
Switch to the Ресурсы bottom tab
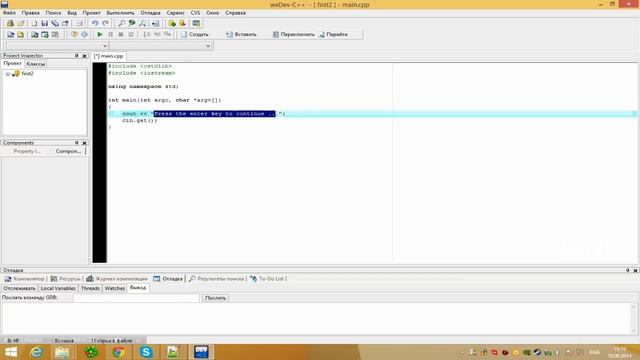click(66, 279)
